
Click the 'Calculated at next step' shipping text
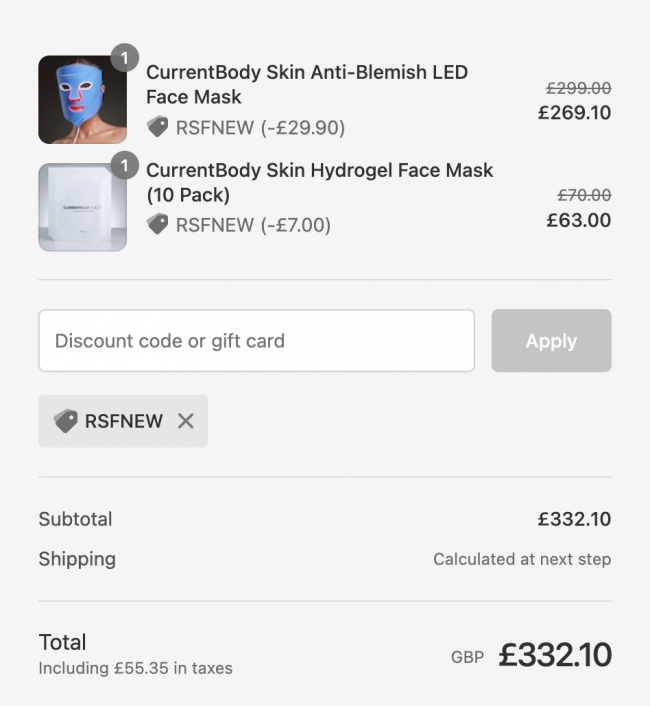click(x=521, y=559)
